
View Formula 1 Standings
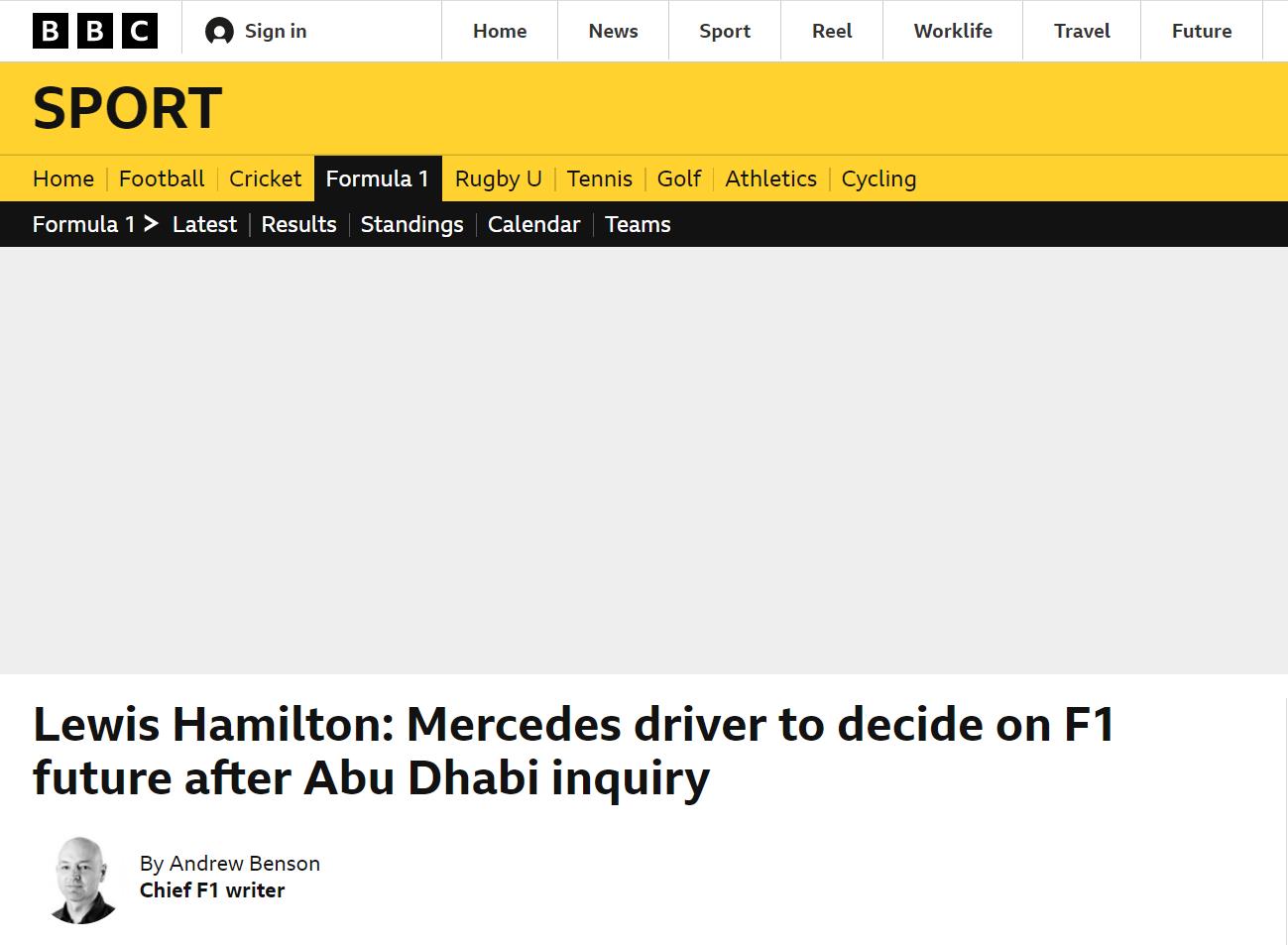[411, 225]
